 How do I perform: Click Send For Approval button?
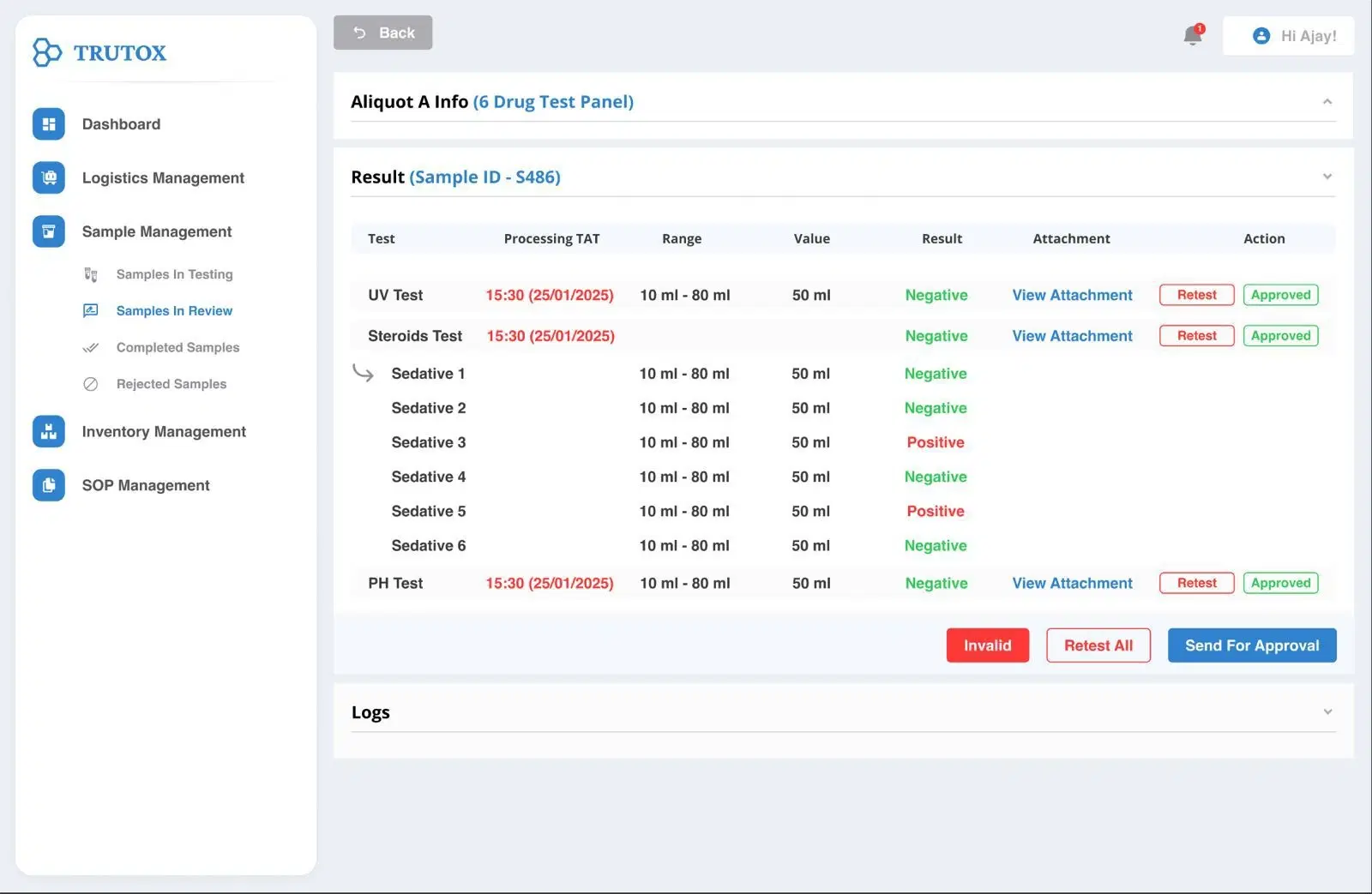pos(1252,645)
